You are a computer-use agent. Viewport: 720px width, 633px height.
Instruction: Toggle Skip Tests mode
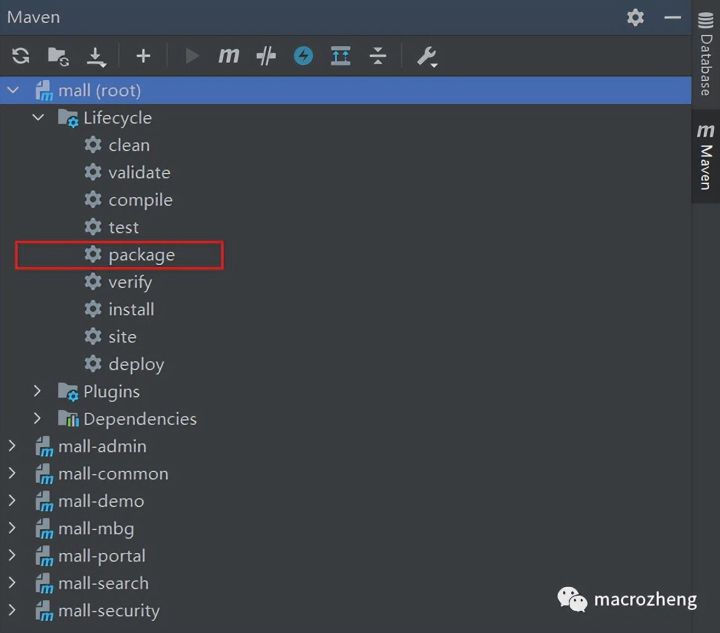[x=266, y=56]
